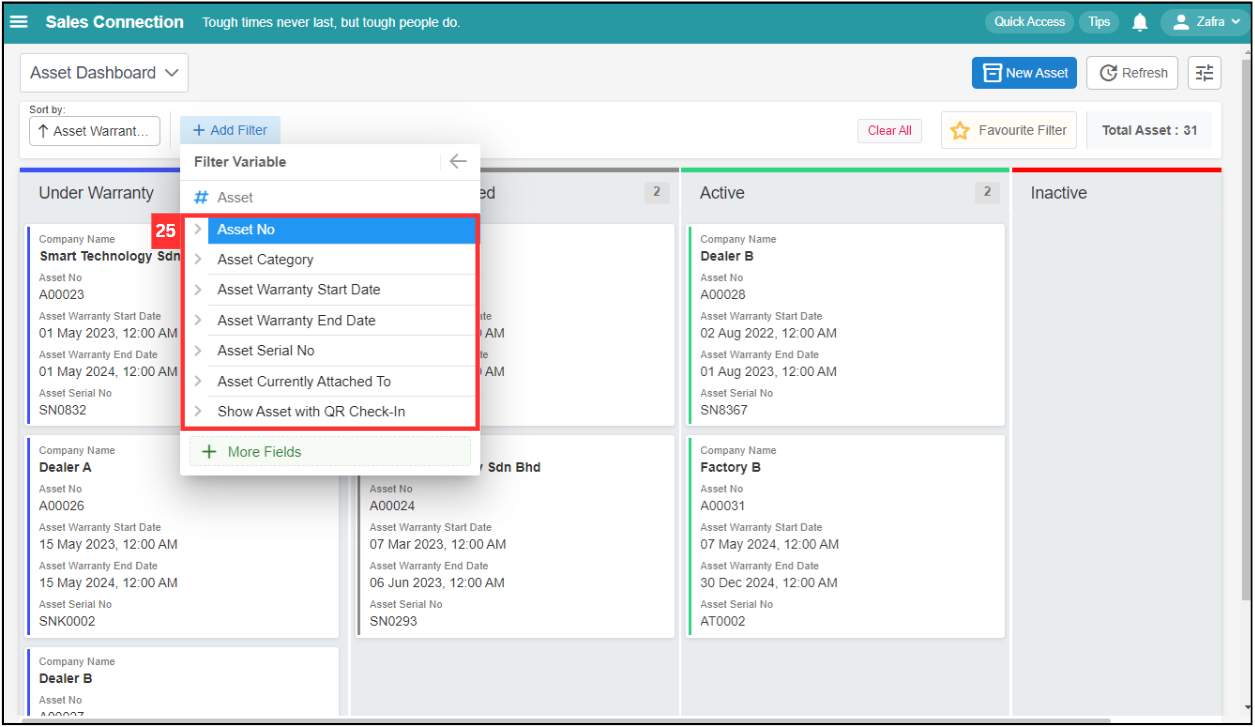Open the hamburger main menu
Image resolution: width=1255 pixels, height=727 pixels.
pyautogui.click(x=19, y=22)
